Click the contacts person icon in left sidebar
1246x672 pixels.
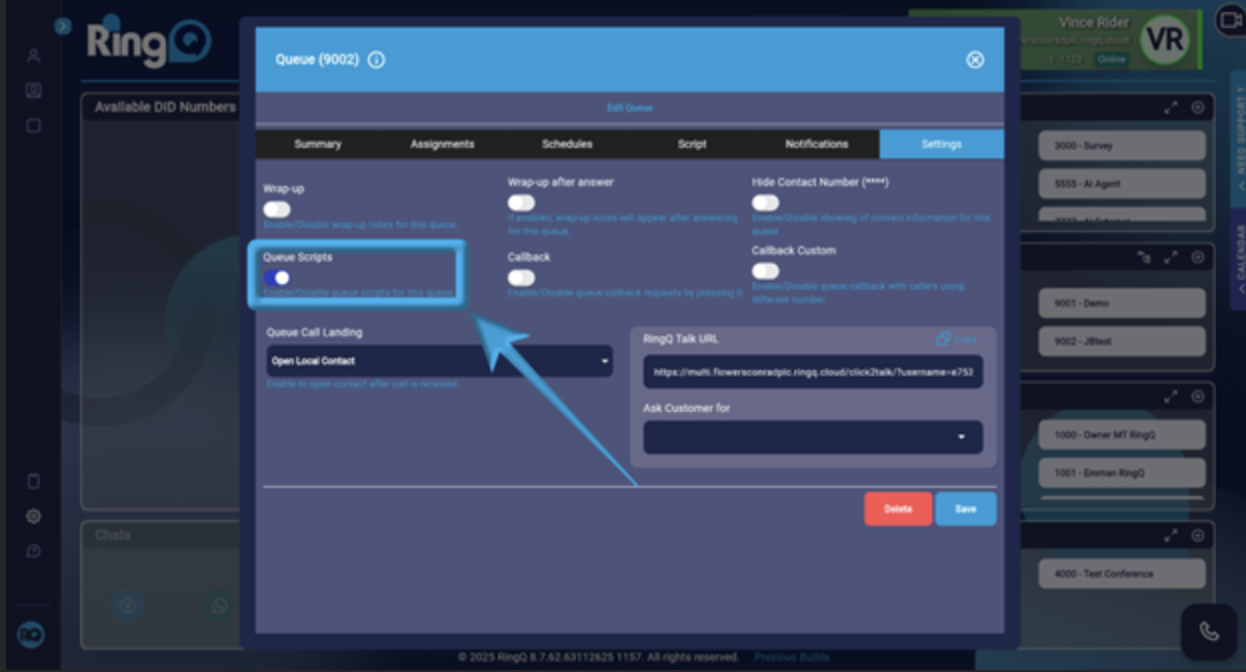[33, 56]
